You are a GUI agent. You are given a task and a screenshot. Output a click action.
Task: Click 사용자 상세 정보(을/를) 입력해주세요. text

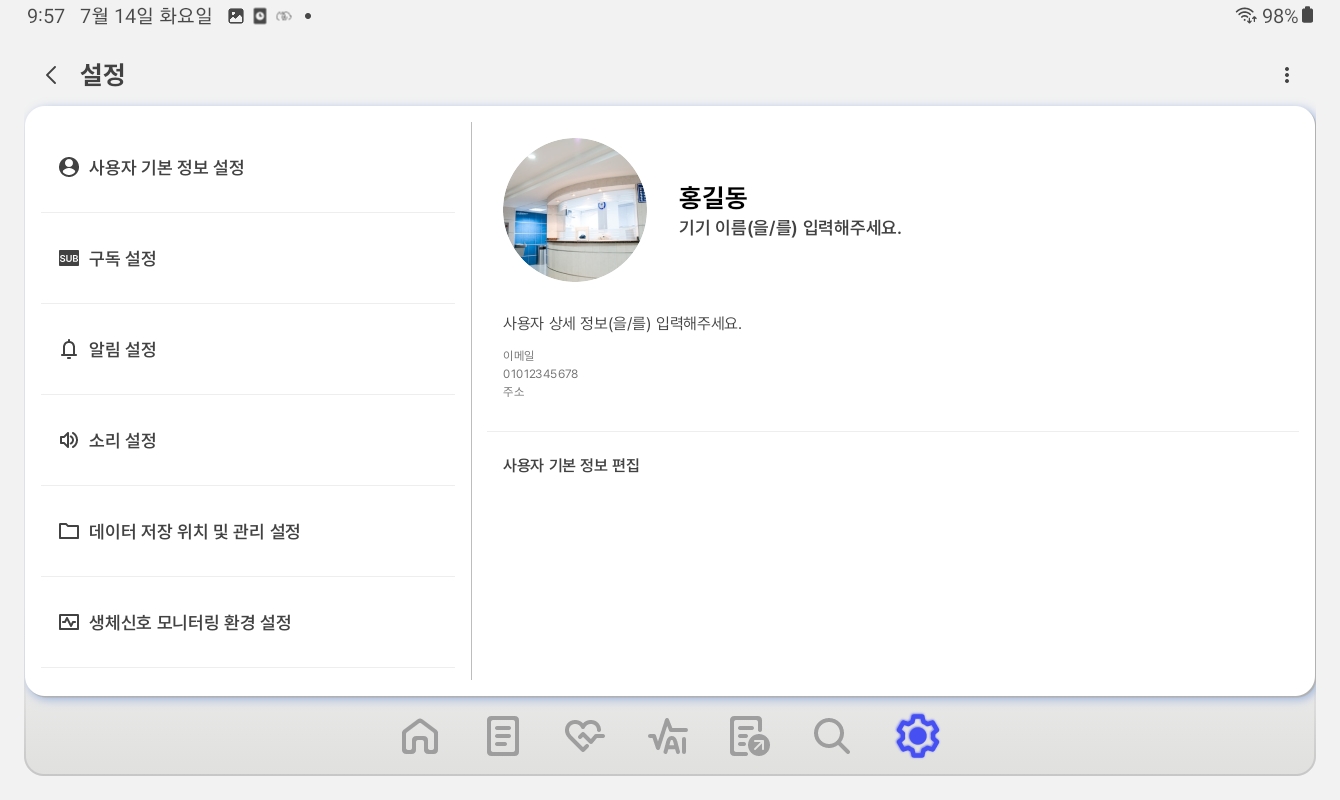coord(622,323)
